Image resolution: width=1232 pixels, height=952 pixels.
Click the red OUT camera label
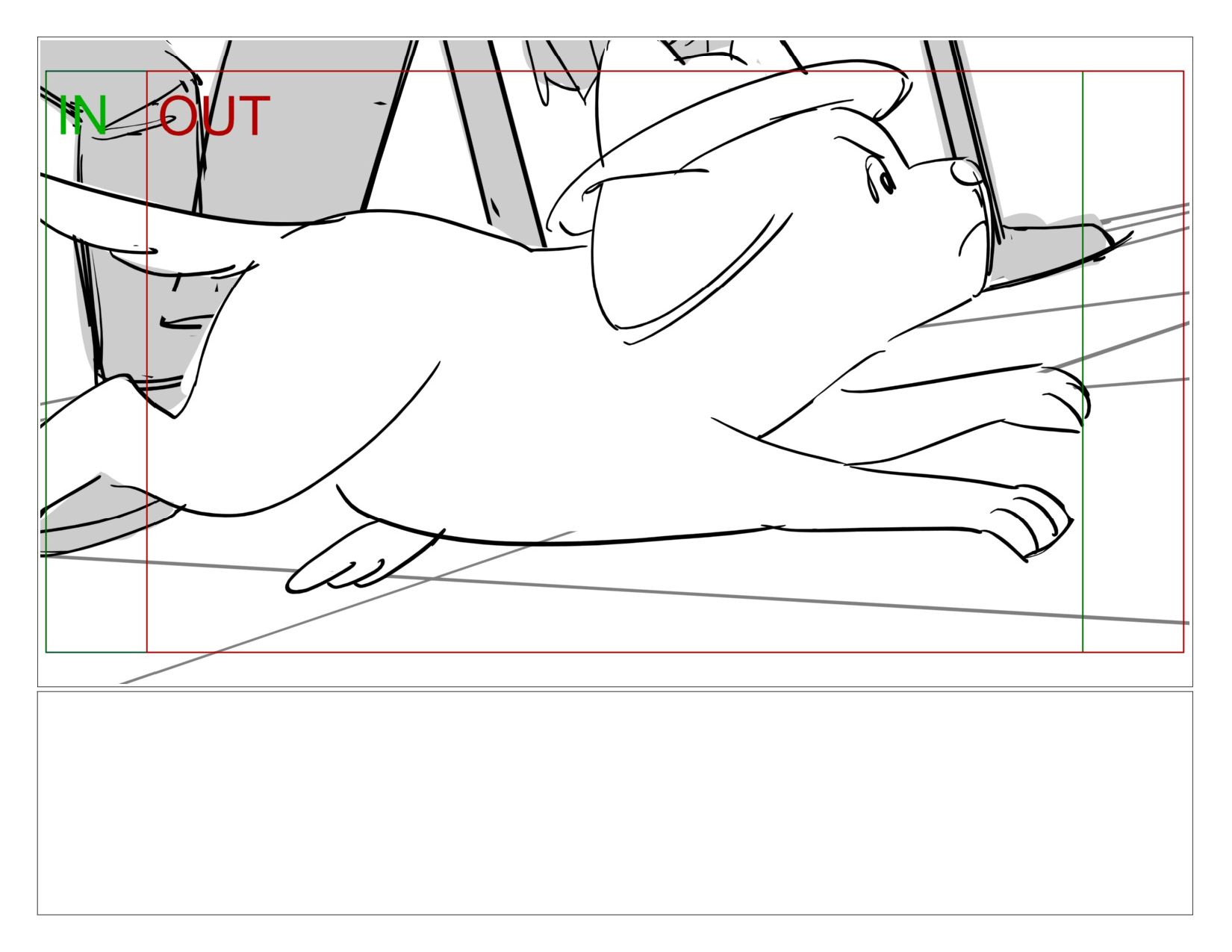tap(214, 116)
